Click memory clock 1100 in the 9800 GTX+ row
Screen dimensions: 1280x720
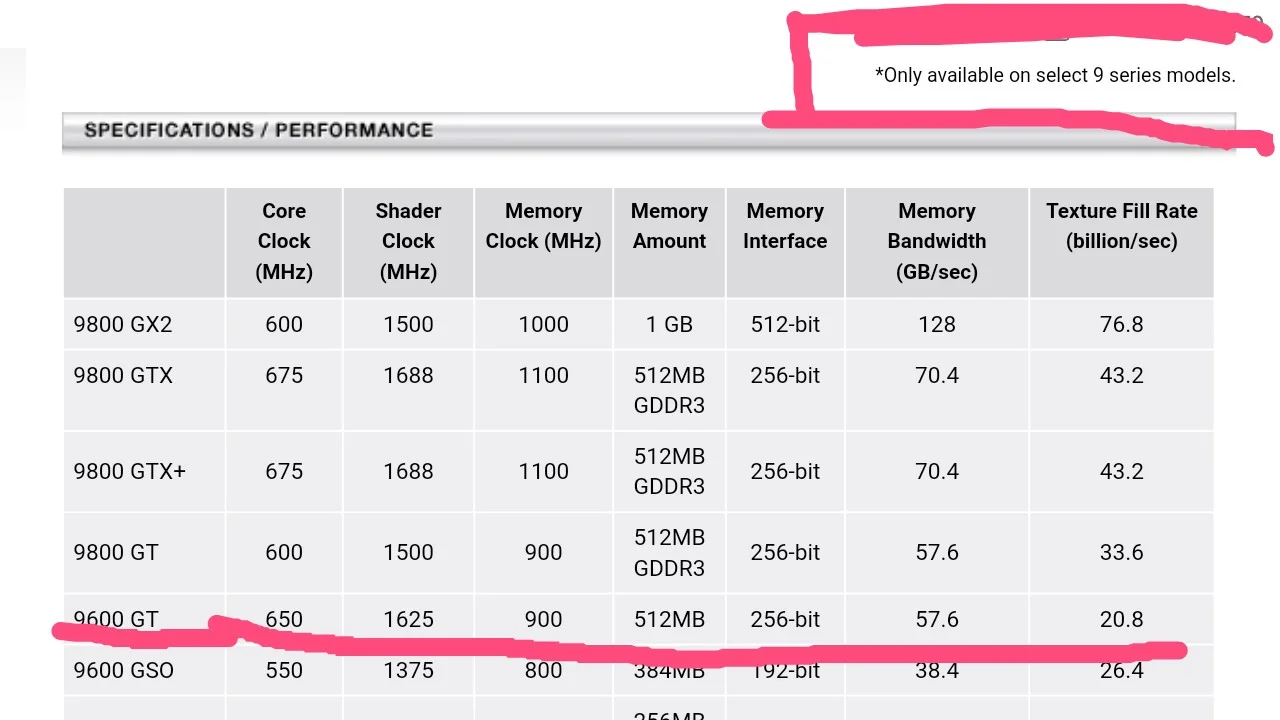(x=543, y=471)
